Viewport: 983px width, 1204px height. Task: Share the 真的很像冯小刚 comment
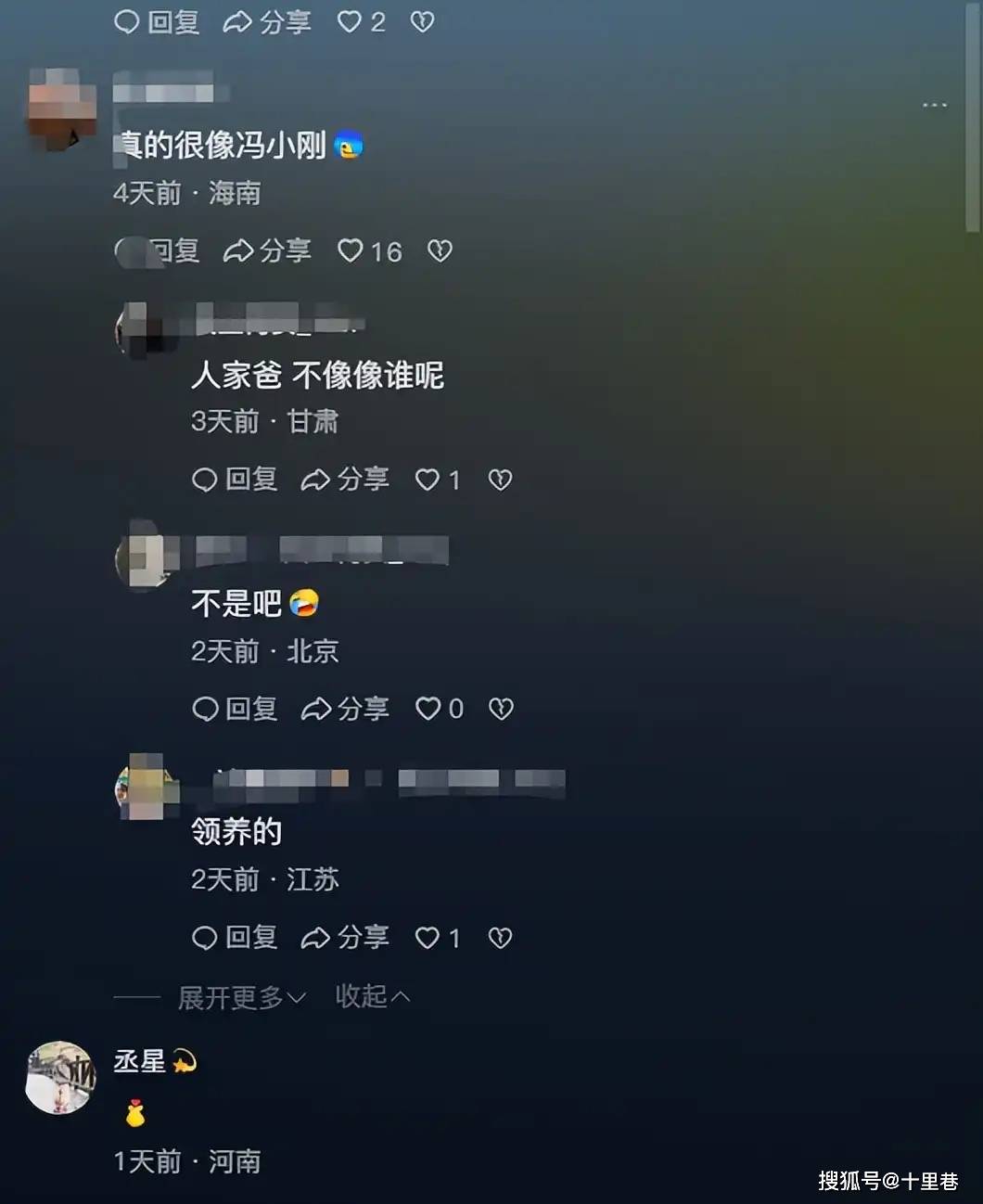[x=267, y=250]
